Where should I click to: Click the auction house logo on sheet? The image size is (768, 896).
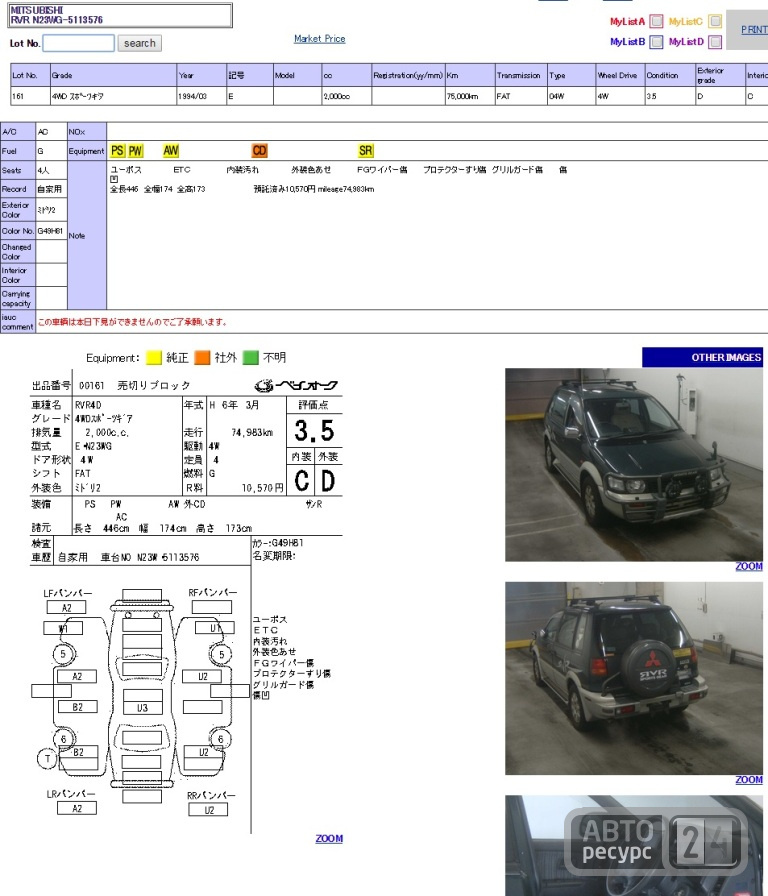(296, 386)
